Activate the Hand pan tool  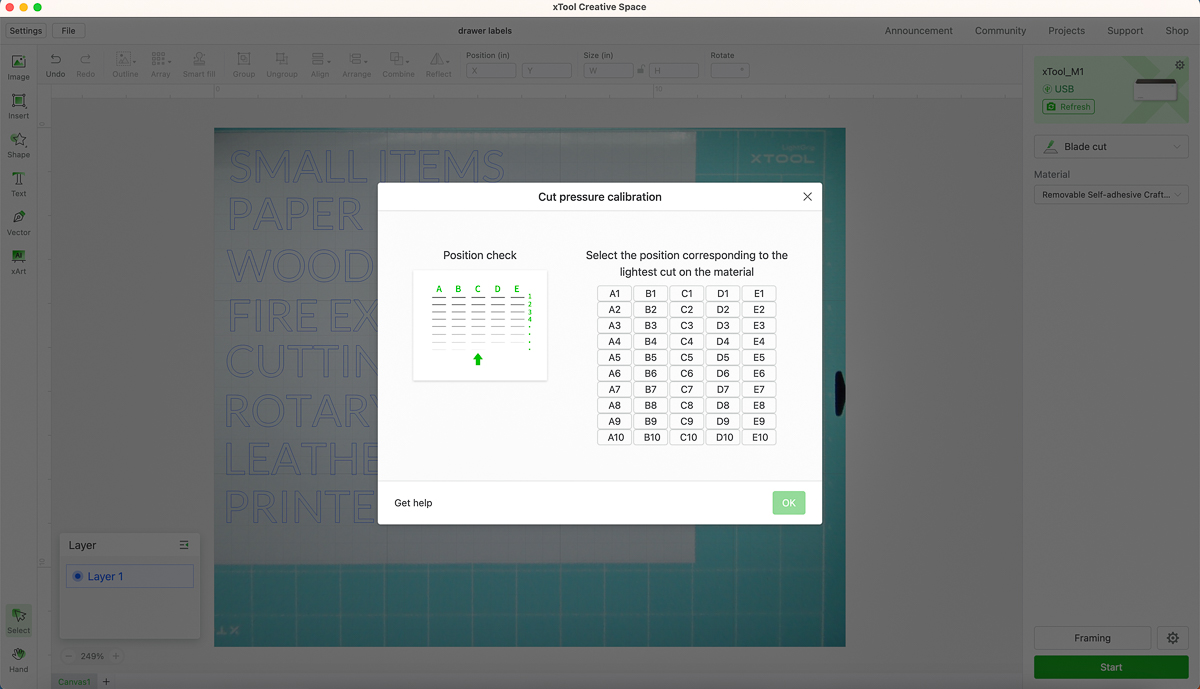coord(18,660)
